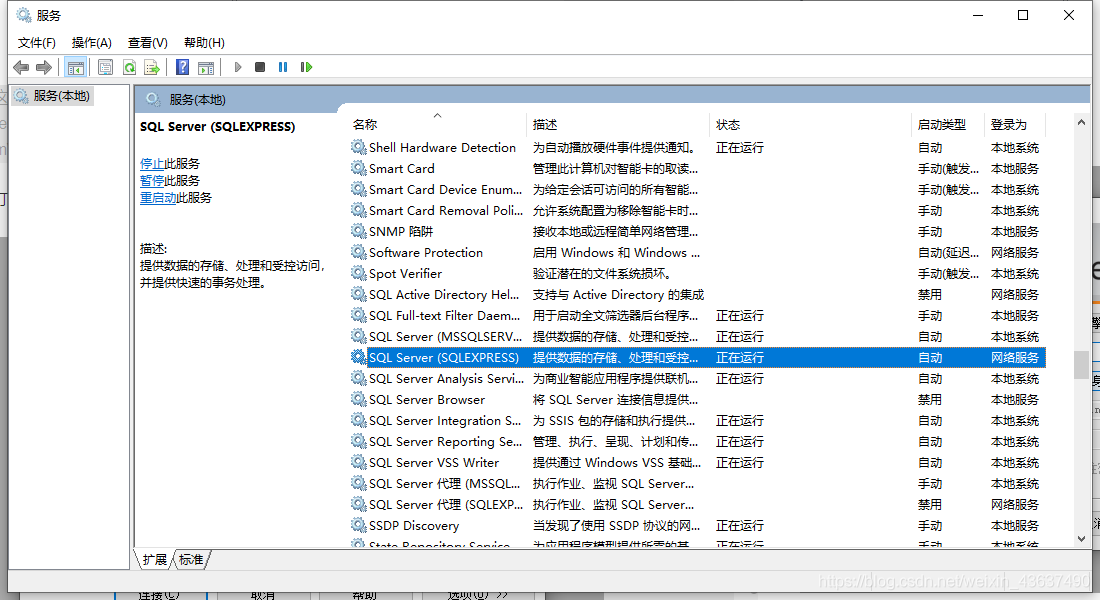1100x600 pixels.
Task: Switch to the 扩展 tab
Action: point(154,559)
